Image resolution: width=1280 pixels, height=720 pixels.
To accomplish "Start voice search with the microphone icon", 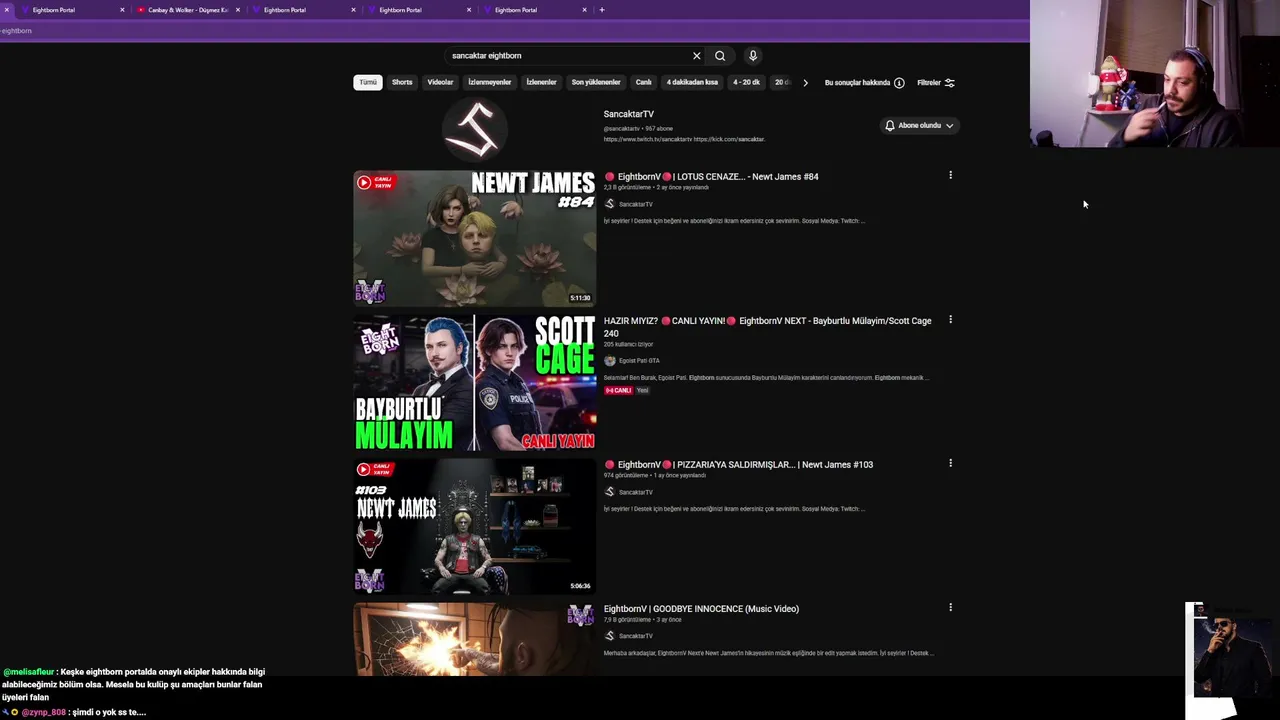I will click(753, 56).
